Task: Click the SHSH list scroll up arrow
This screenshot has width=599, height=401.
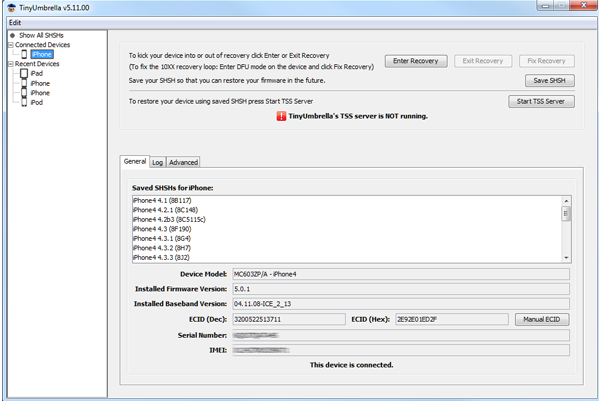Action: pos(566,201)
